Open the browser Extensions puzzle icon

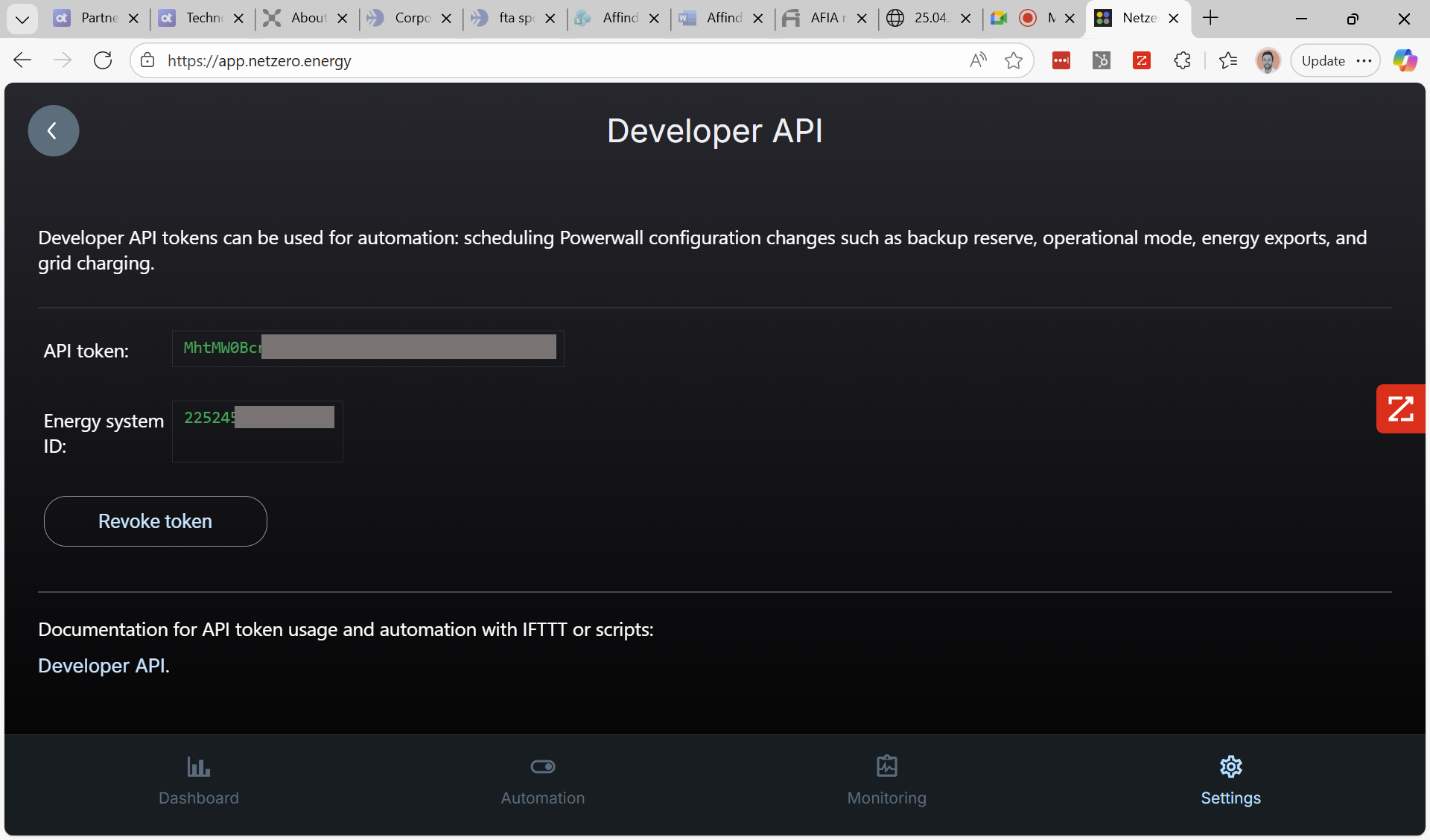[1182, 60]
